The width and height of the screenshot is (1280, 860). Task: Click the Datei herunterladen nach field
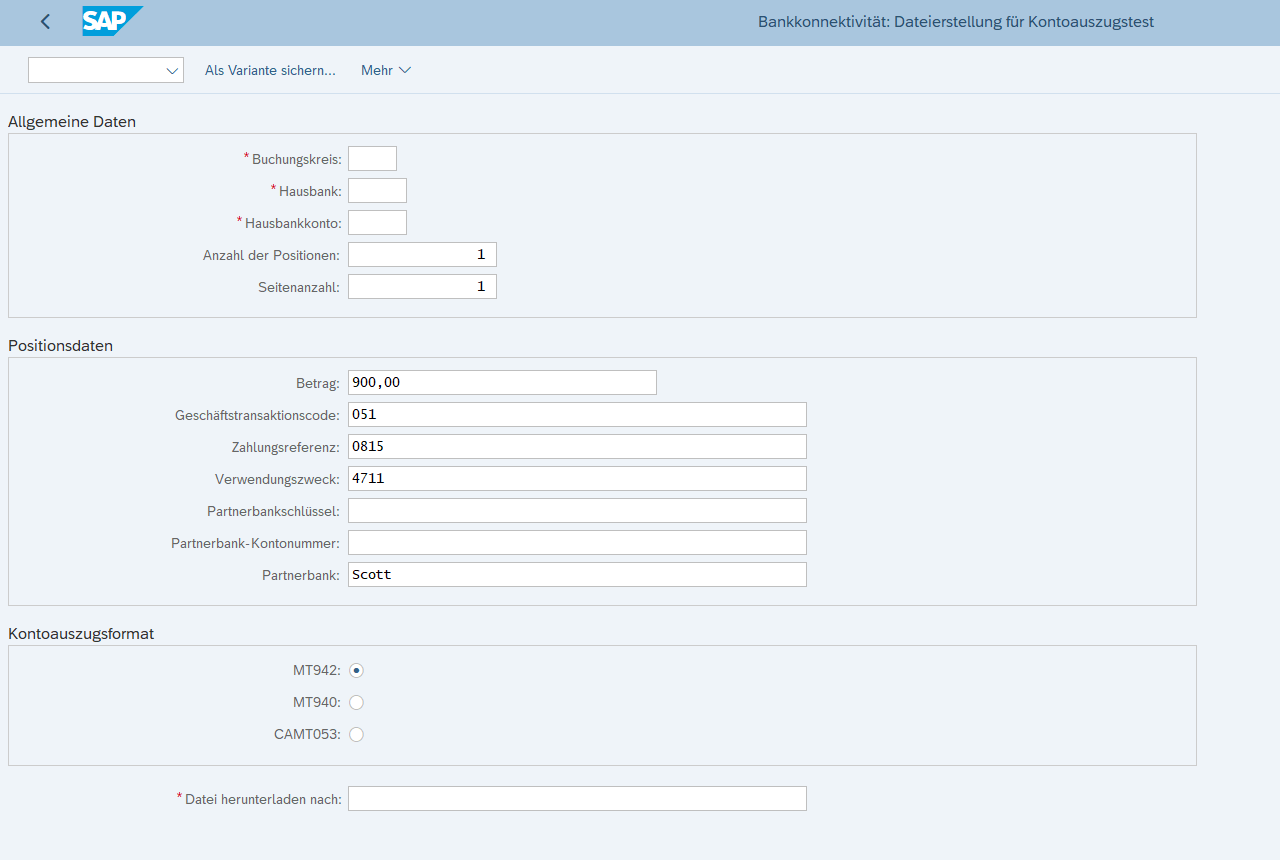tap(577, 799)
